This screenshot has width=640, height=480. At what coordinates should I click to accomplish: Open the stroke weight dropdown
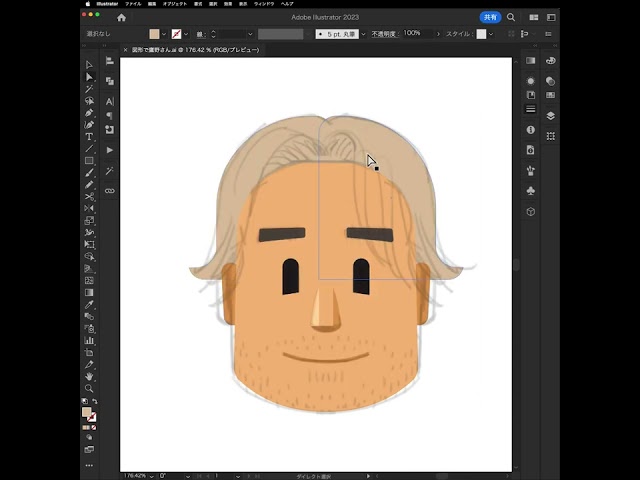point(250,34)
